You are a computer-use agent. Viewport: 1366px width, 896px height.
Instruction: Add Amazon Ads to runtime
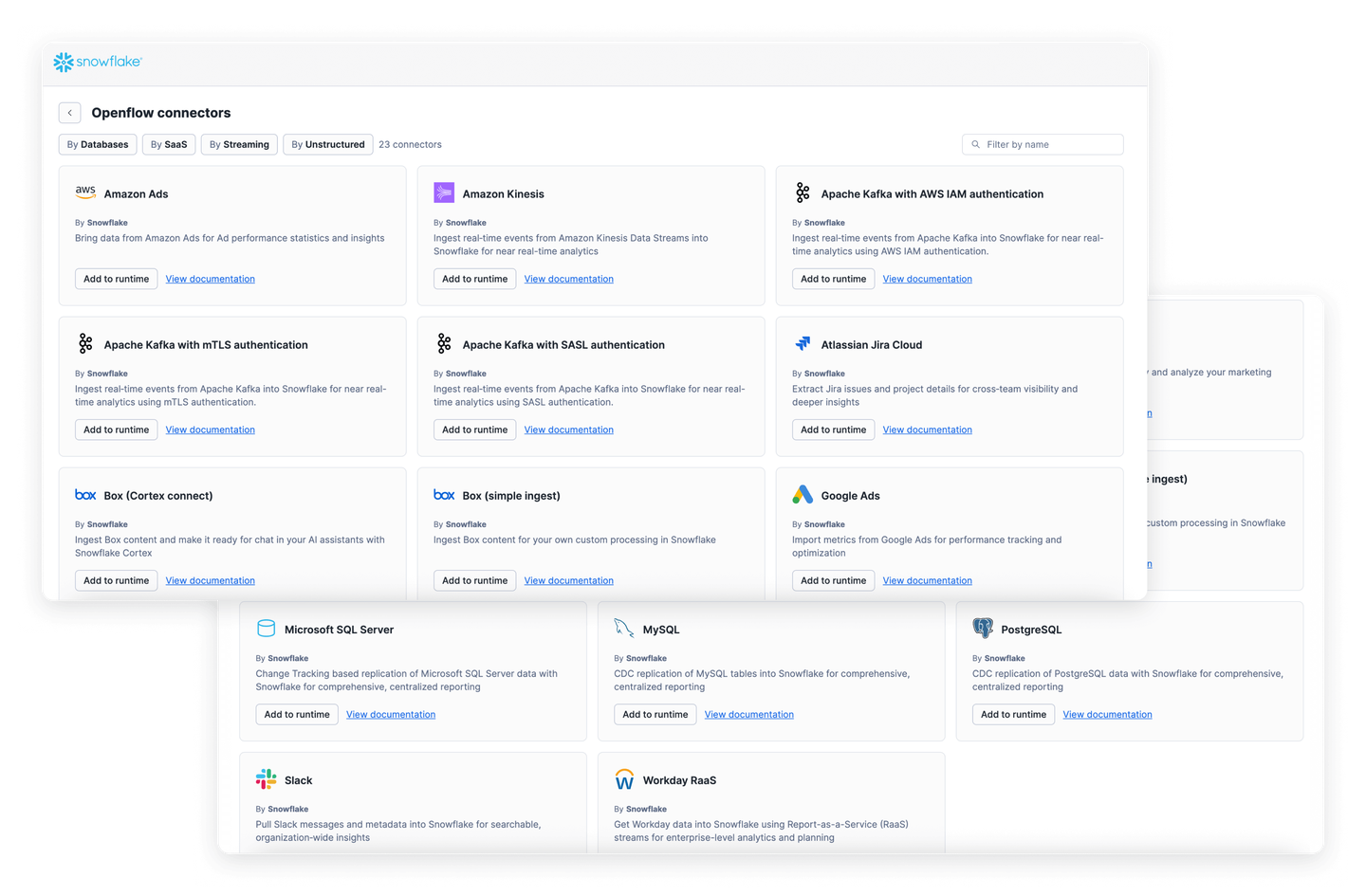pyautogui.click(x=117, y=279)
